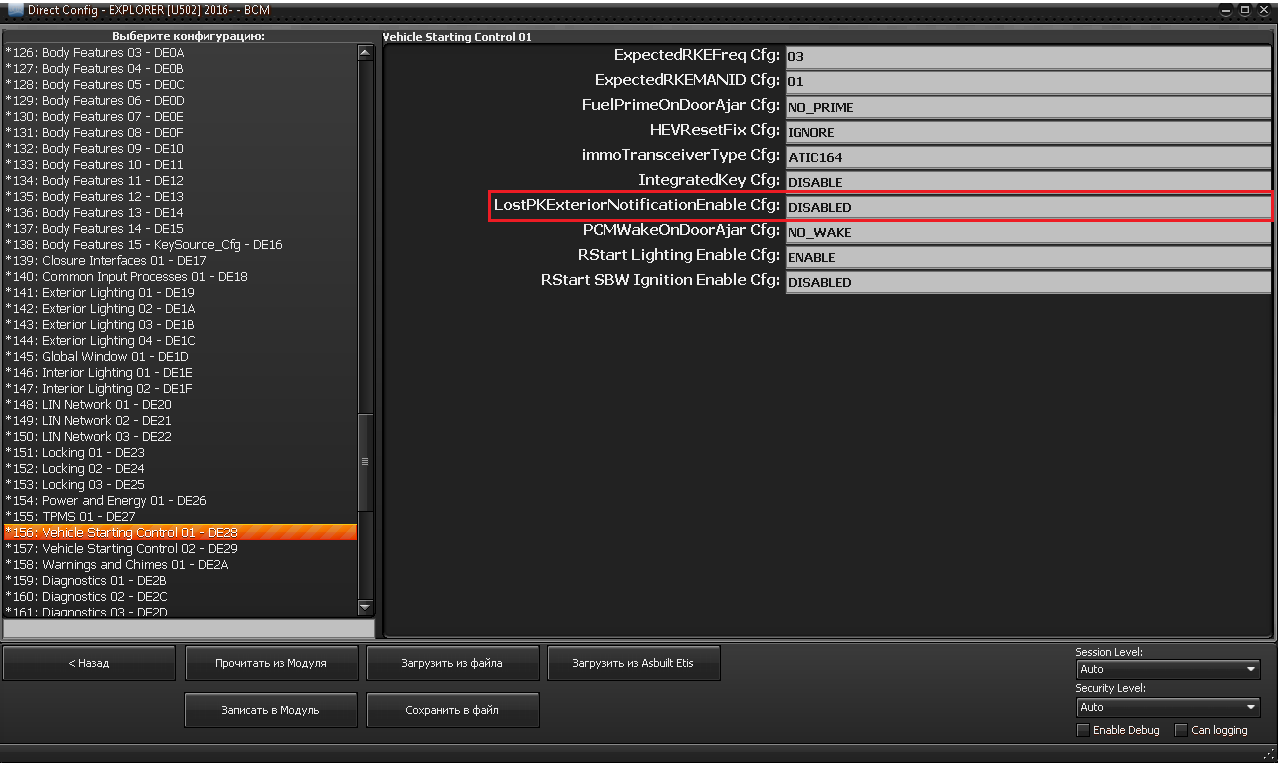Minimize the Direct Config window

click(1227, 9)
